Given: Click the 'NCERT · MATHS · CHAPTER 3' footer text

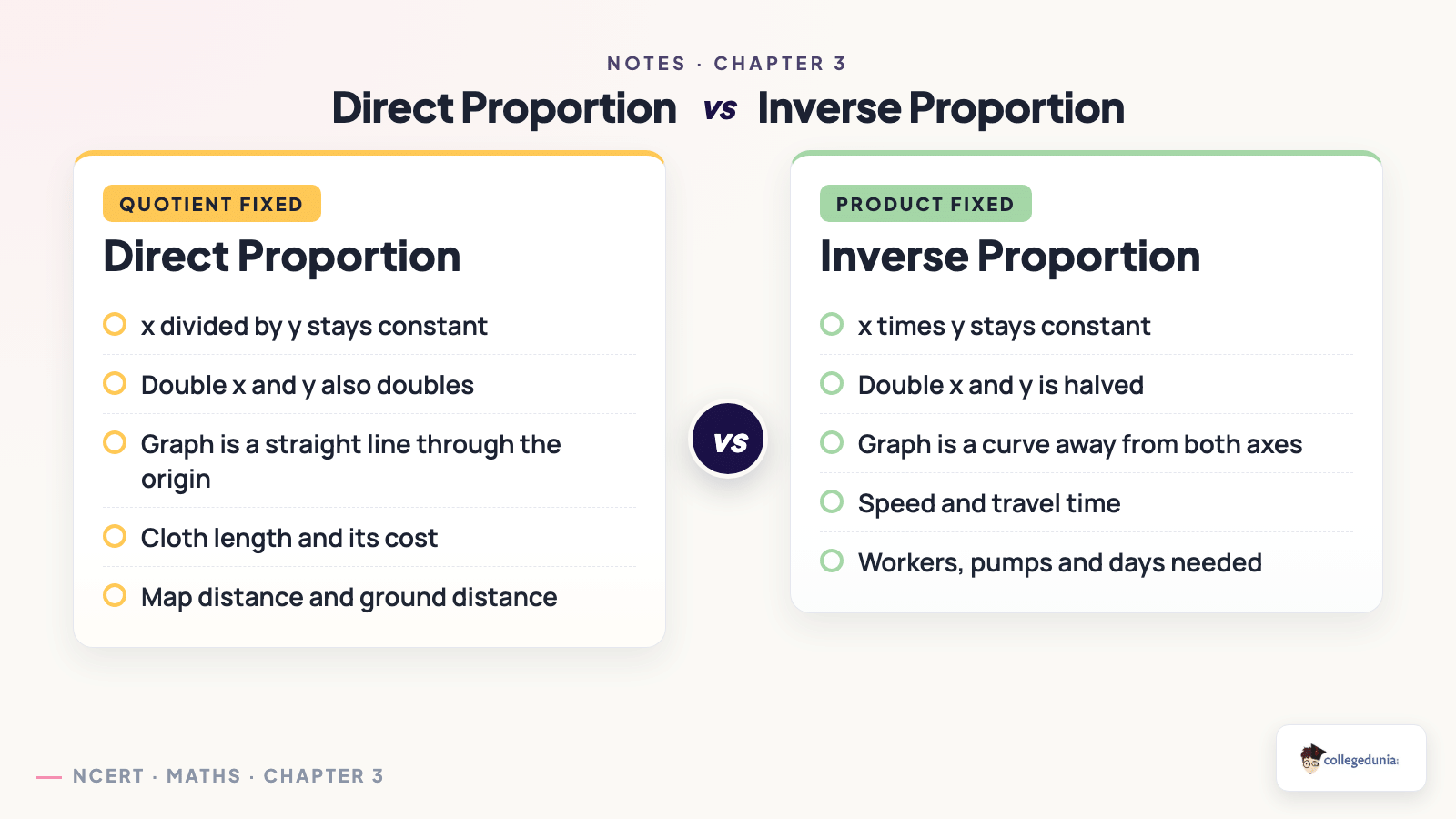Looking at the screenshot, I should [x=228, y=776].
